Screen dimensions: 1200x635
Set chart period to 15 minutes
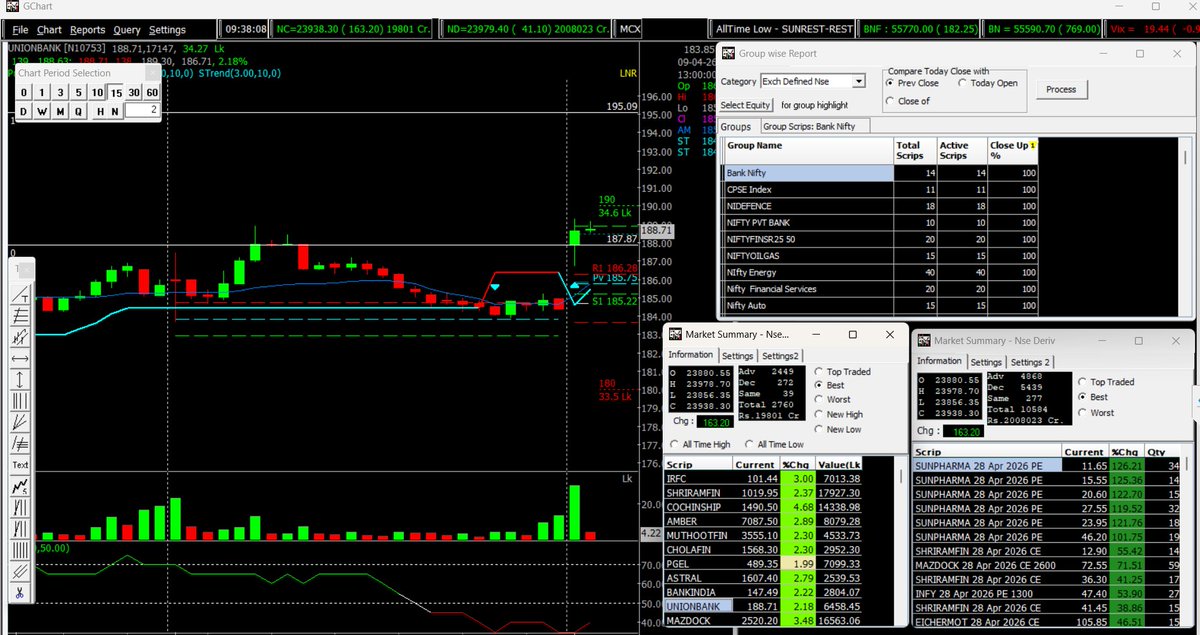click(x=117, y=93)
